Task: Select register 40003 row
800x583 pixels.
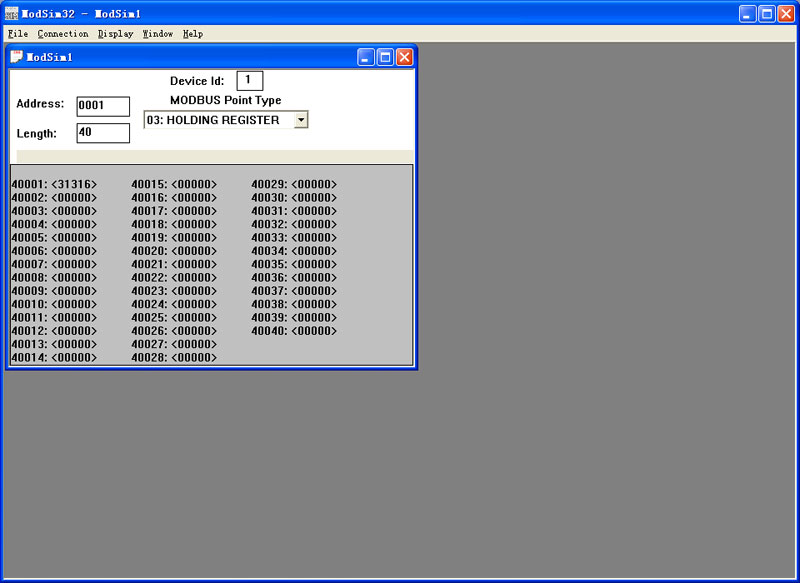Action: pos(54,211)
